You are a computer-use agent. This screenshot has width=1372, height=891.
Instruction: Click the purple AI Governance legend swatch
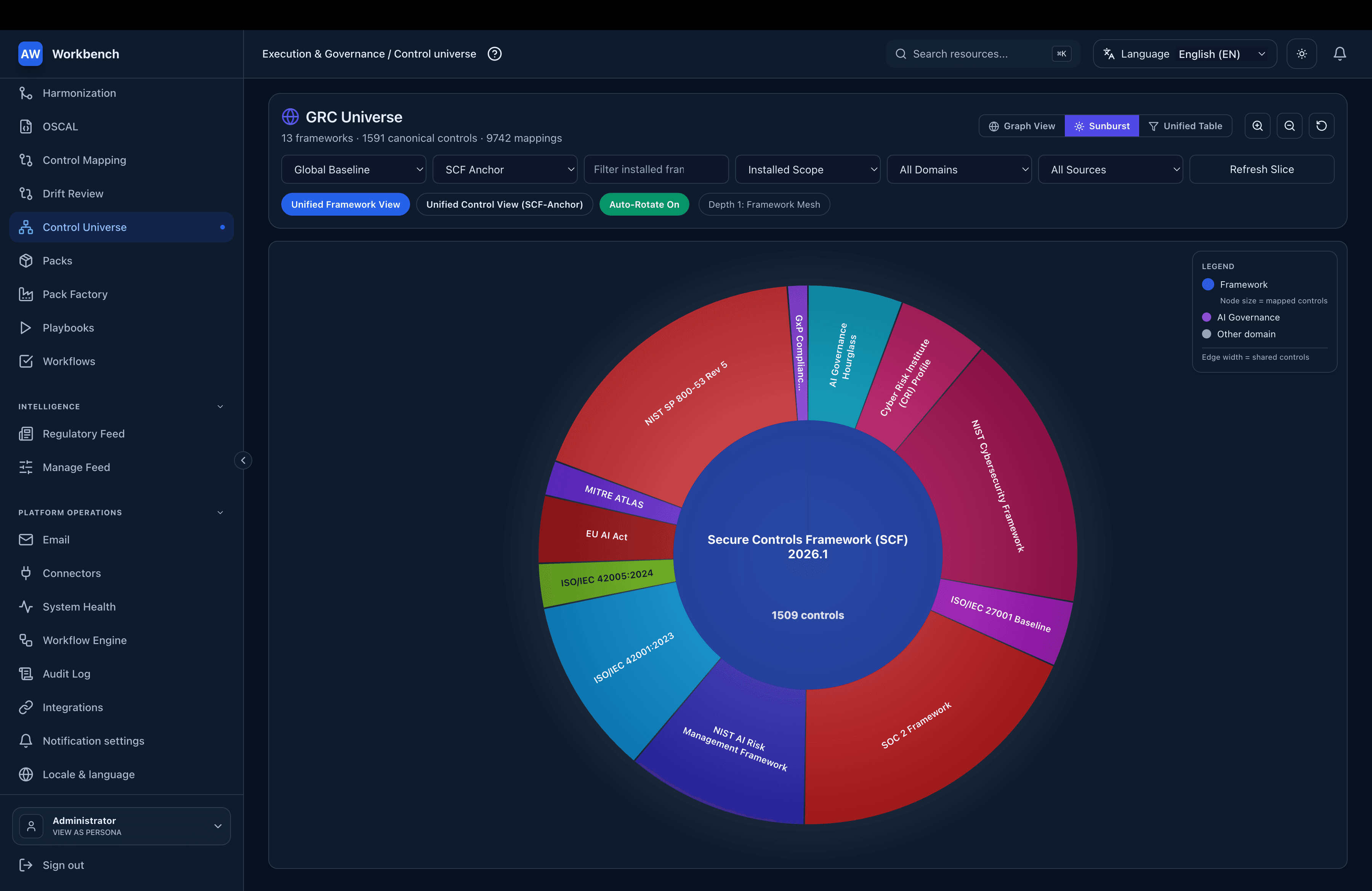pyautogui.click(x=1206, y=317)
